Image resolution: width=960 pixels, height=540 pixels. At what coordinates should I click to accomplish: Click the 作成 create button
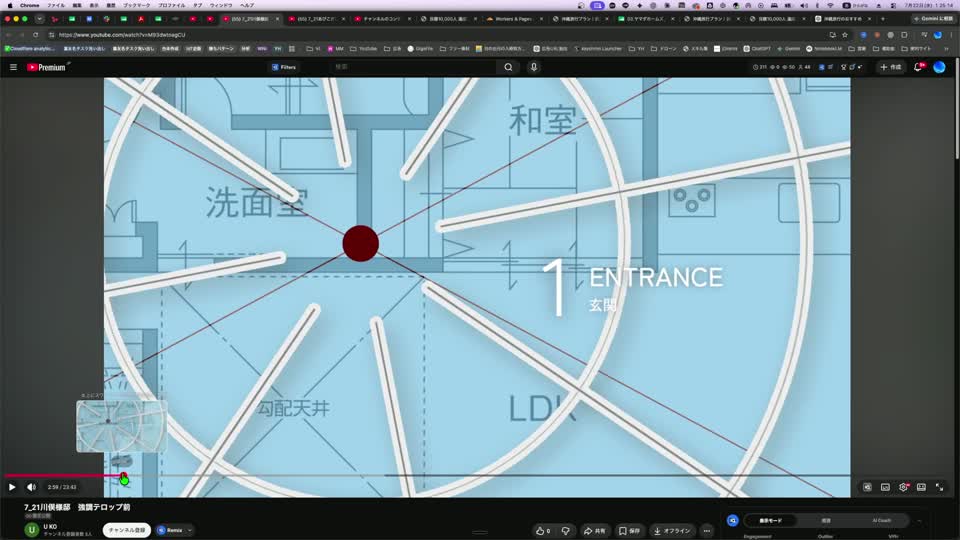click(891, 67)
